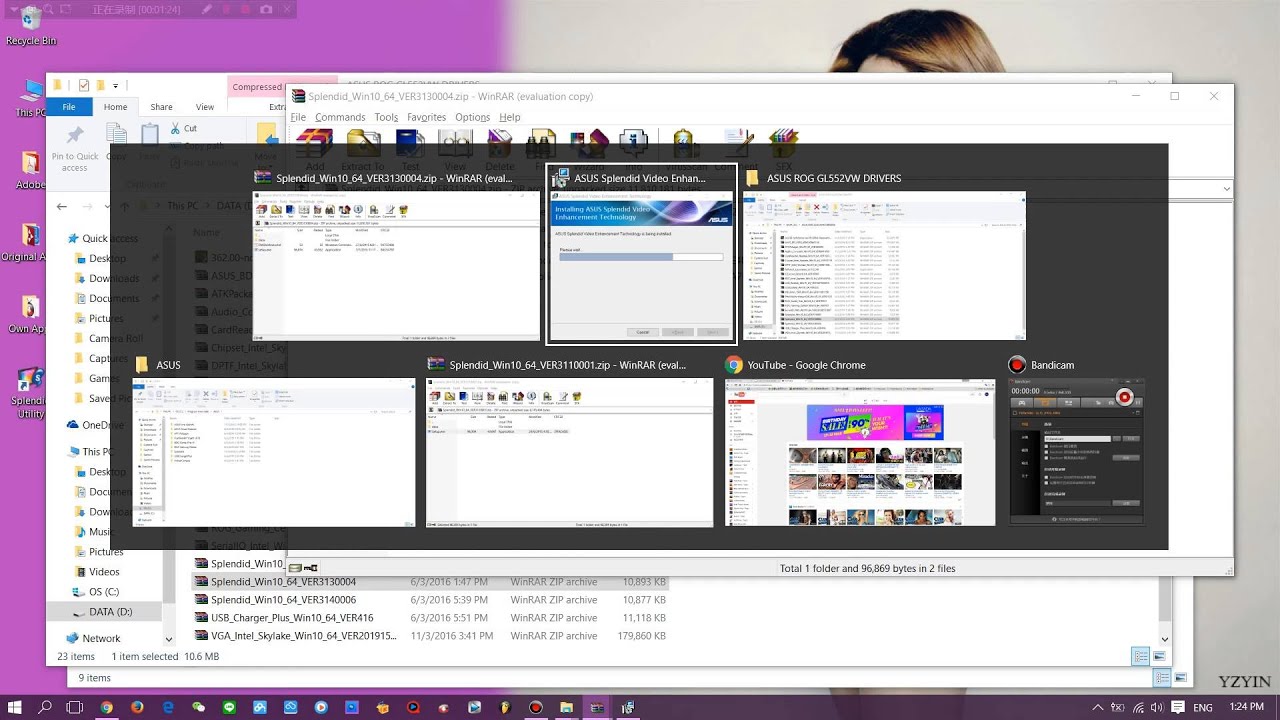The image size is (1280, 720).
Task: Click WinRAR Test toolbar icon
Action: 410,150
